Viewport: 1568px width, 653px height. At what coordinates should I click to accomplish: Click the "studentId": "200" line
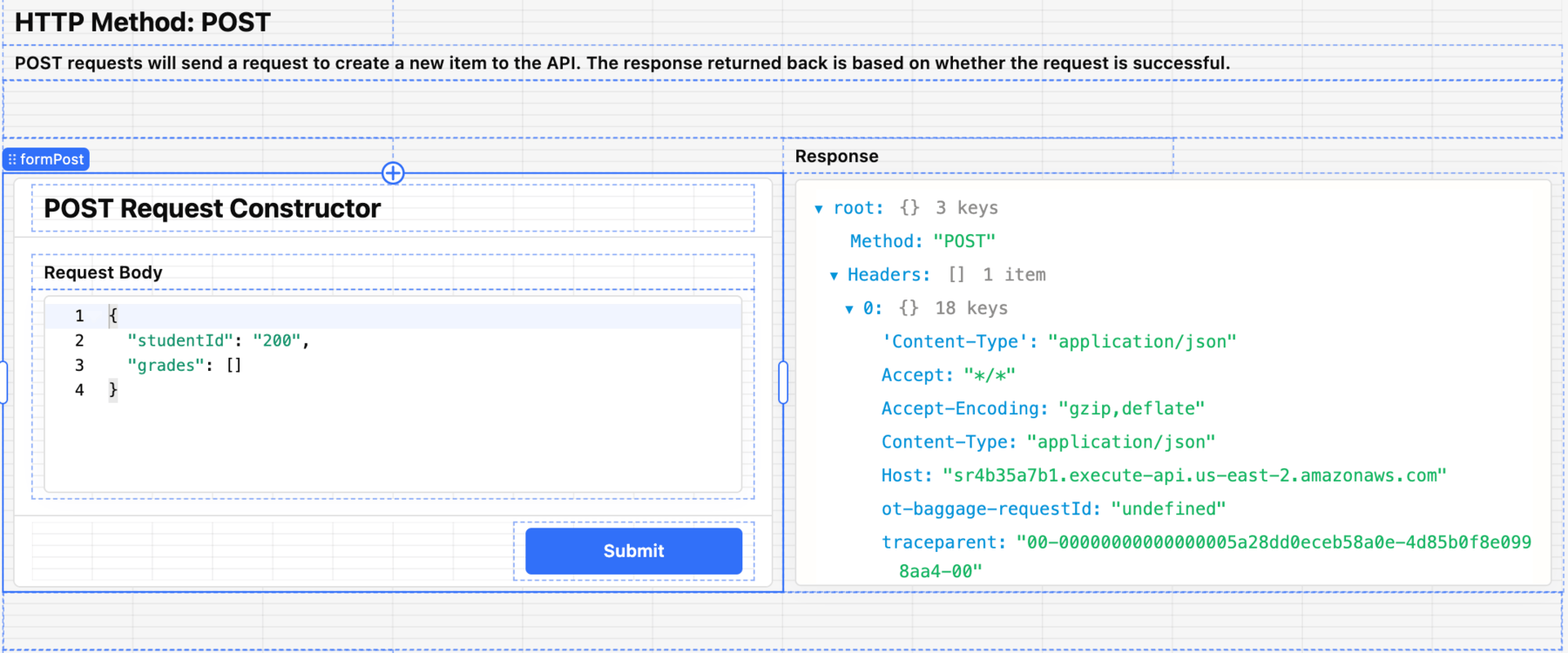(x=218, y=340)
